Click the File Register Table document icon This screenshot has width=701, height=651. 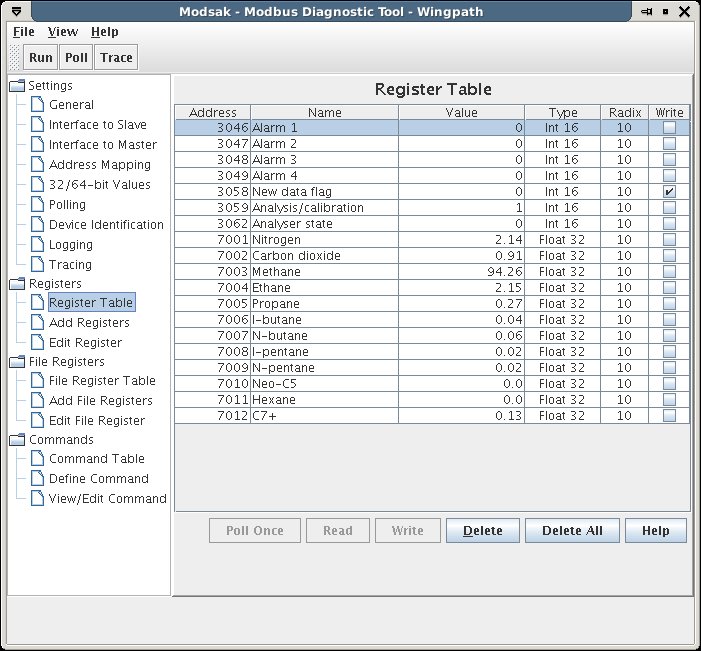38,380
